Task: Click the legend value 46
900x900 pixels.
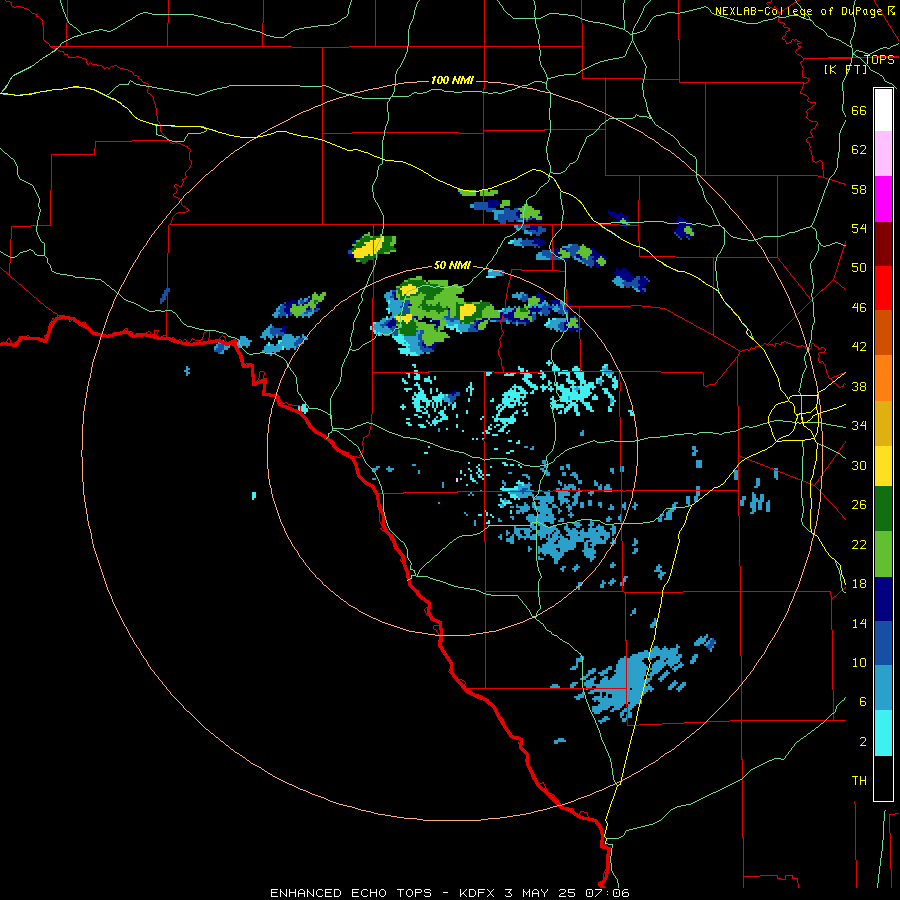Action: tap(859, 307)
